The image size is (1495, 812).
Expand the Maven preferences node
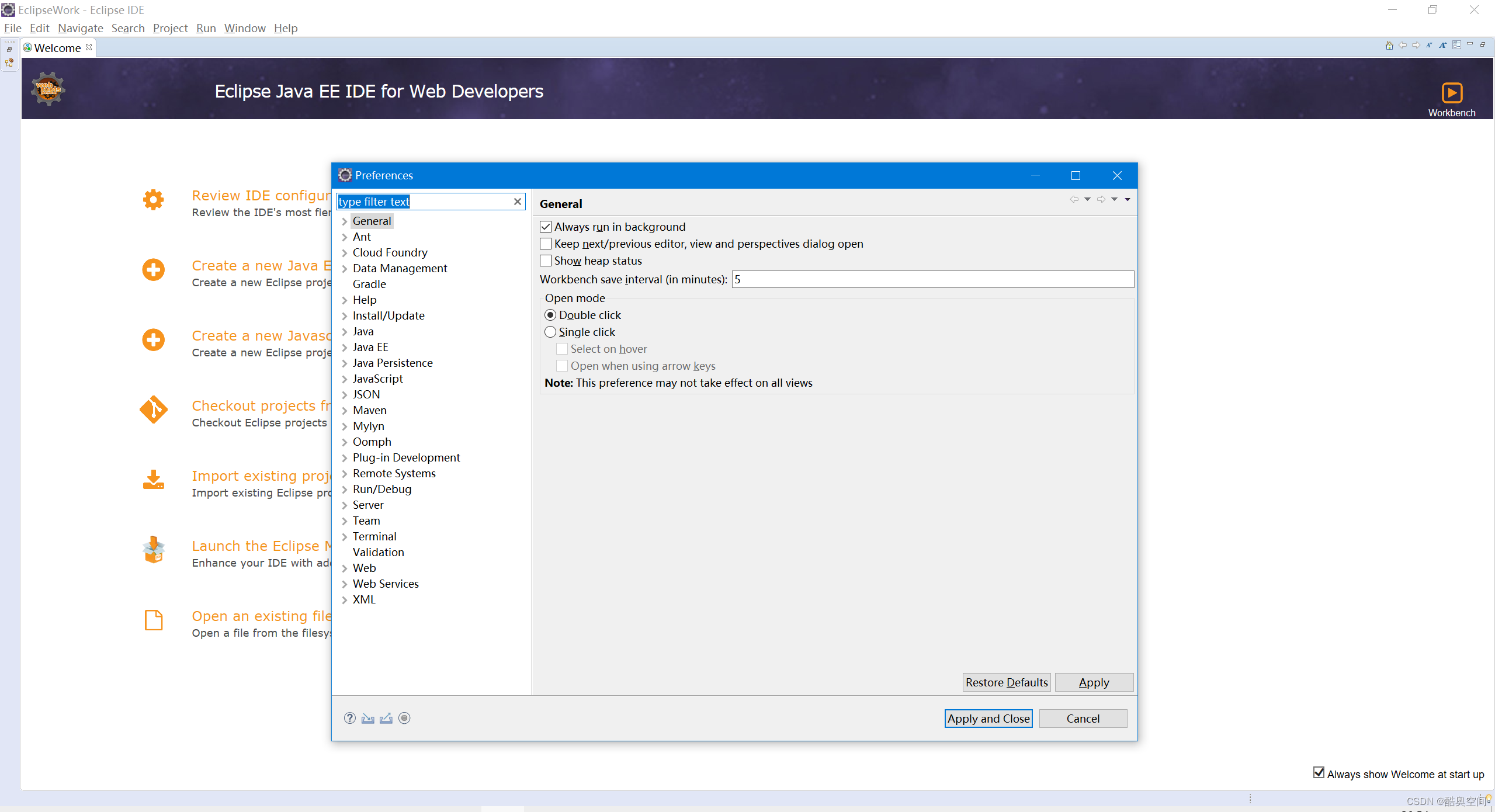(x=344, y=411)
